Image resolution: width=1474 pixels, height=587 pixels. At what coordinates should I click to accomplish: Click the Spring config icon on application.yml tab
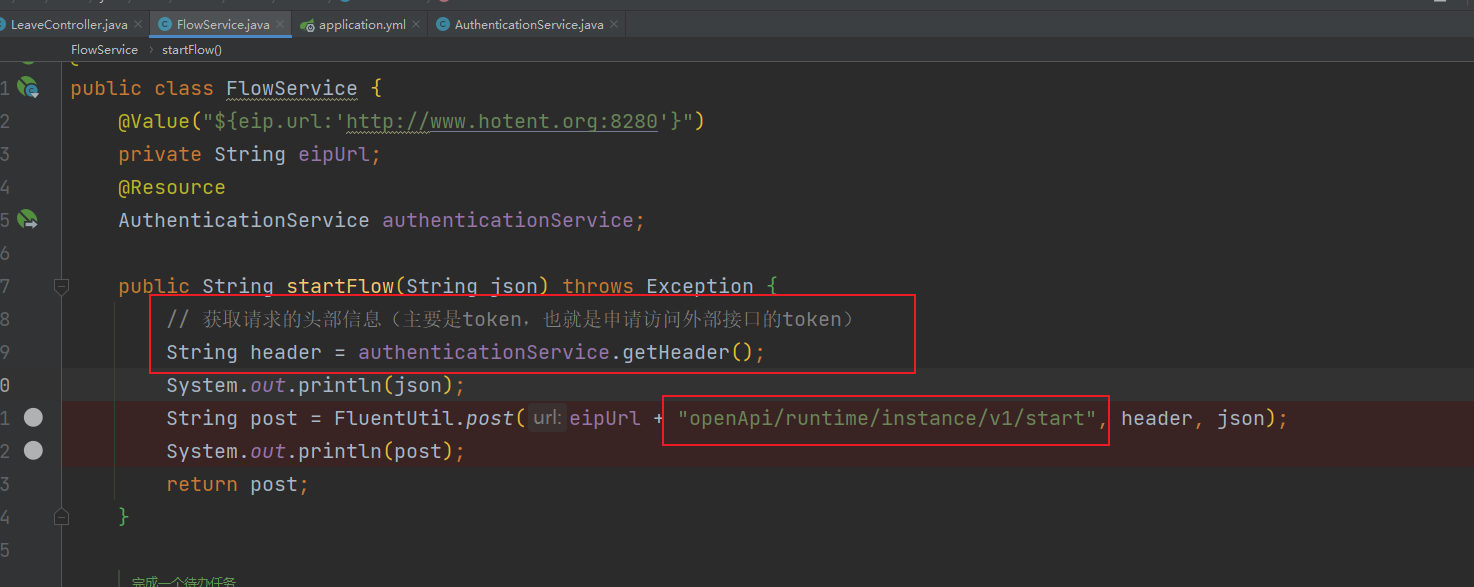tap(307, 24)
